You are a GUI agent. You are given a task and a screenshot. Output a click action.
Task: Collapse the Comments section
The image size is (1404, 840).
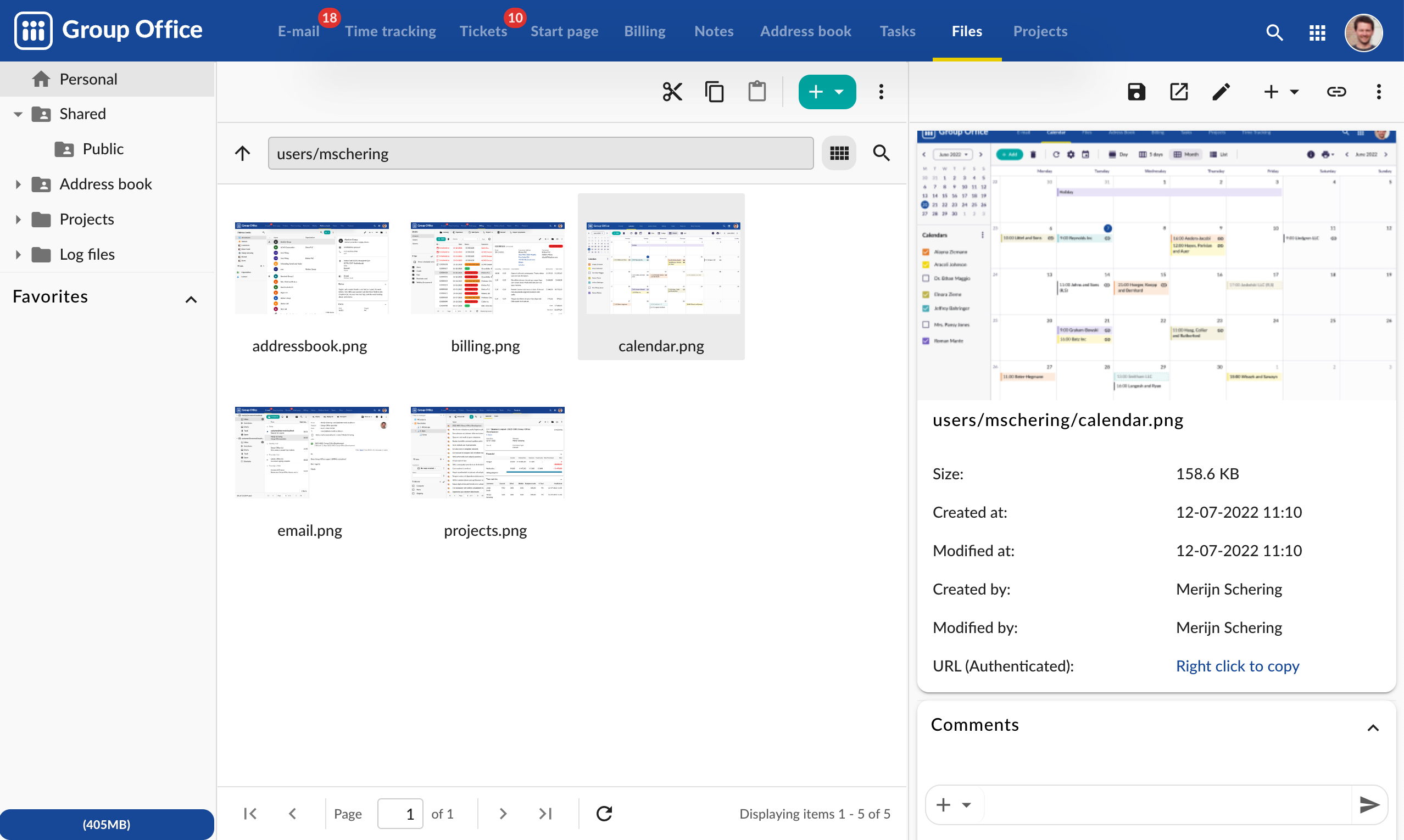pos(1374,727)
